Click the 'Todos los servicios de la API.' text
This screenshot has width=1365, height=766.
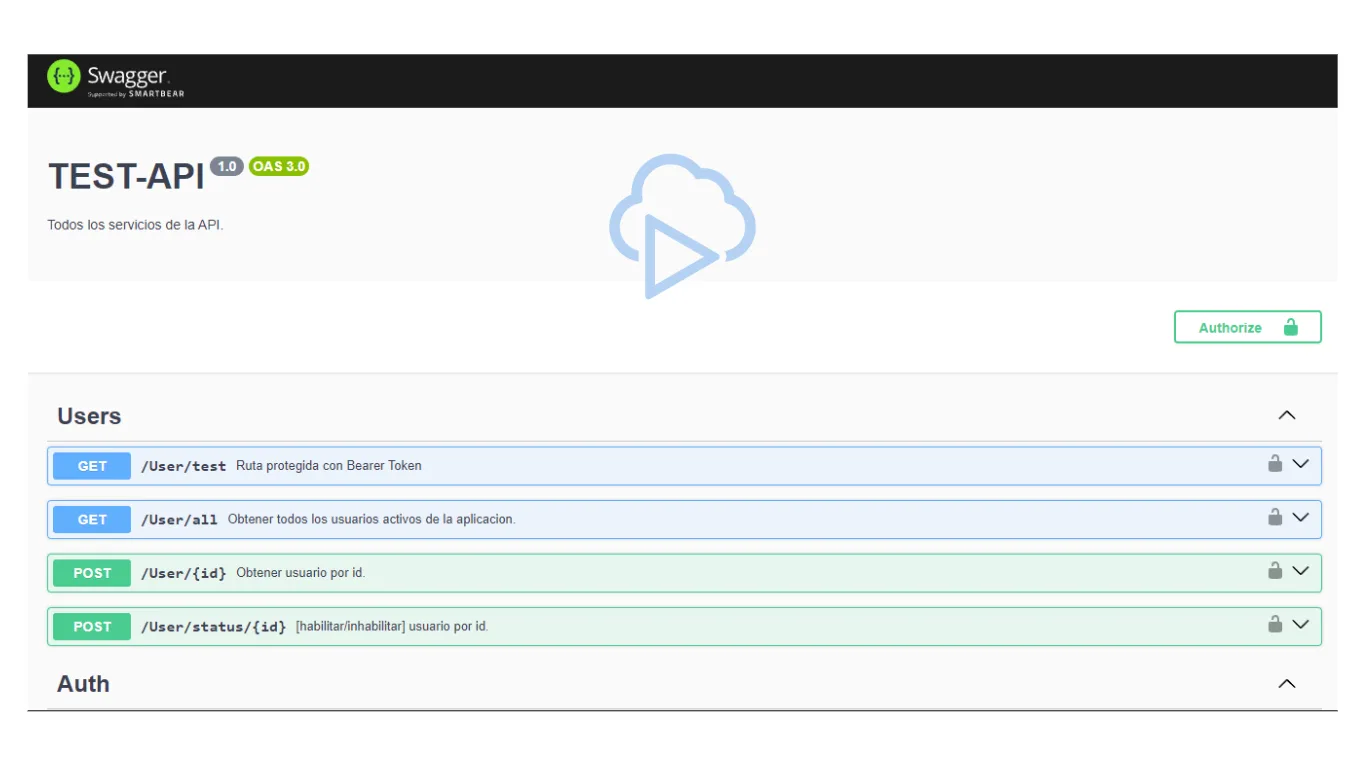point(136,225)
